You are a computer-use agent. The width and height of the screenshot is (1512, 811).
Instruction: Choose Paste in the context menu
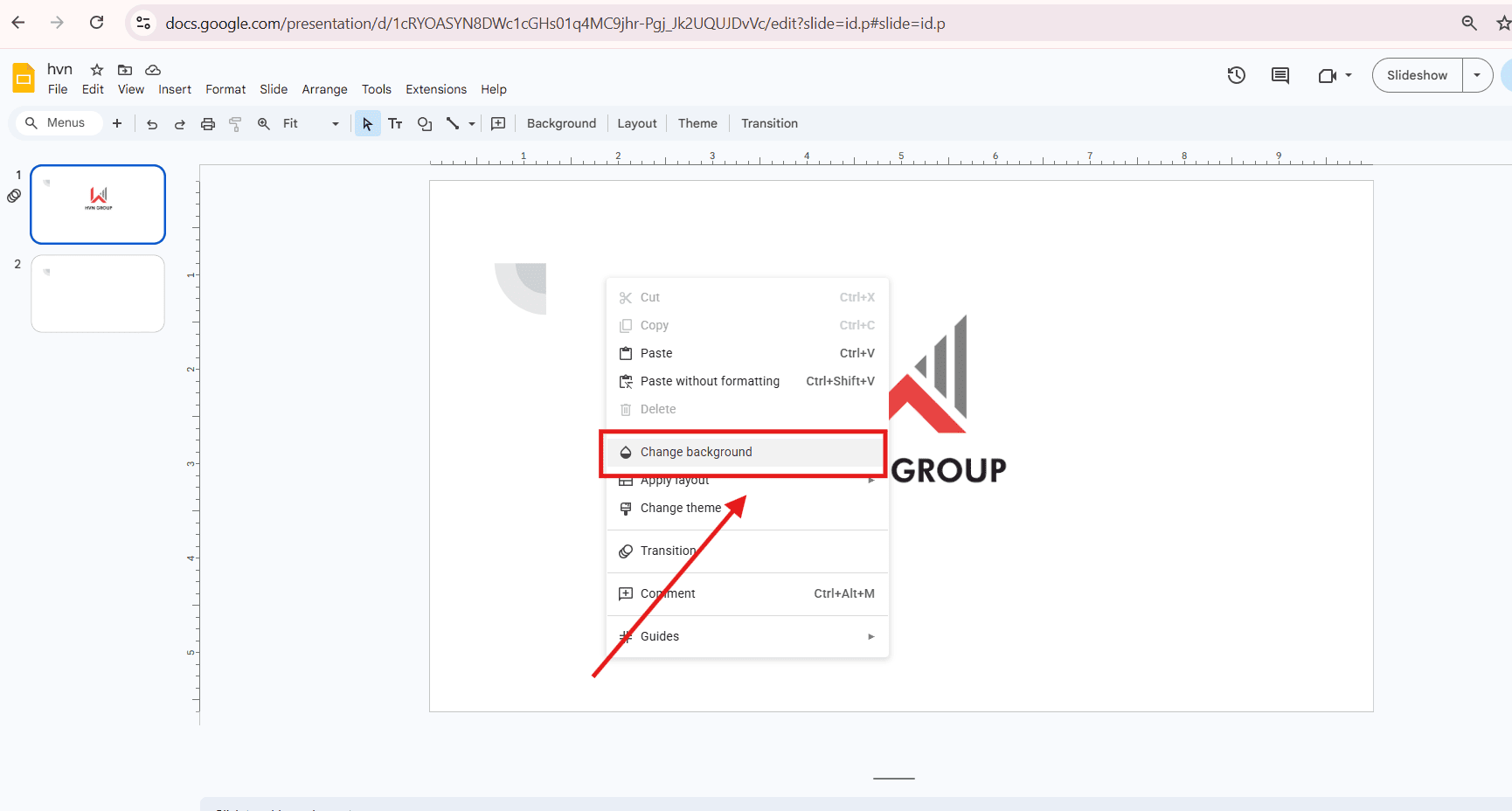[747, 353]
